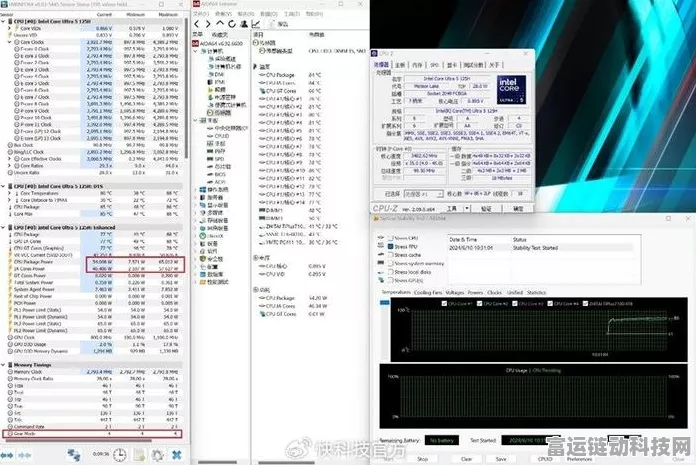Click the HWiNFO shrink-columns arrows icon

[24, 455]
